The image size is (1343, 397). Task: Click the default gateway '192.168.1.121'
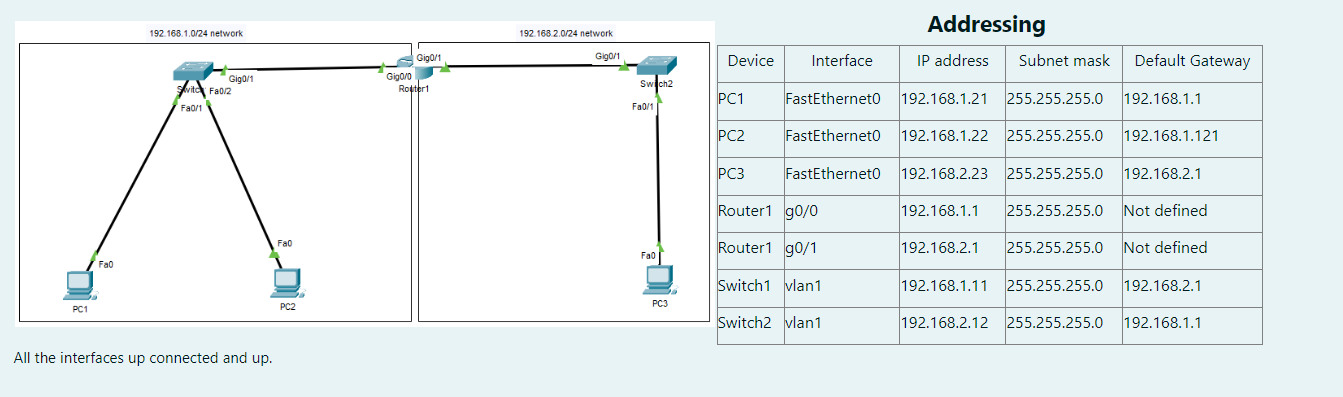pyautogui.click(x=1171, y=136)
